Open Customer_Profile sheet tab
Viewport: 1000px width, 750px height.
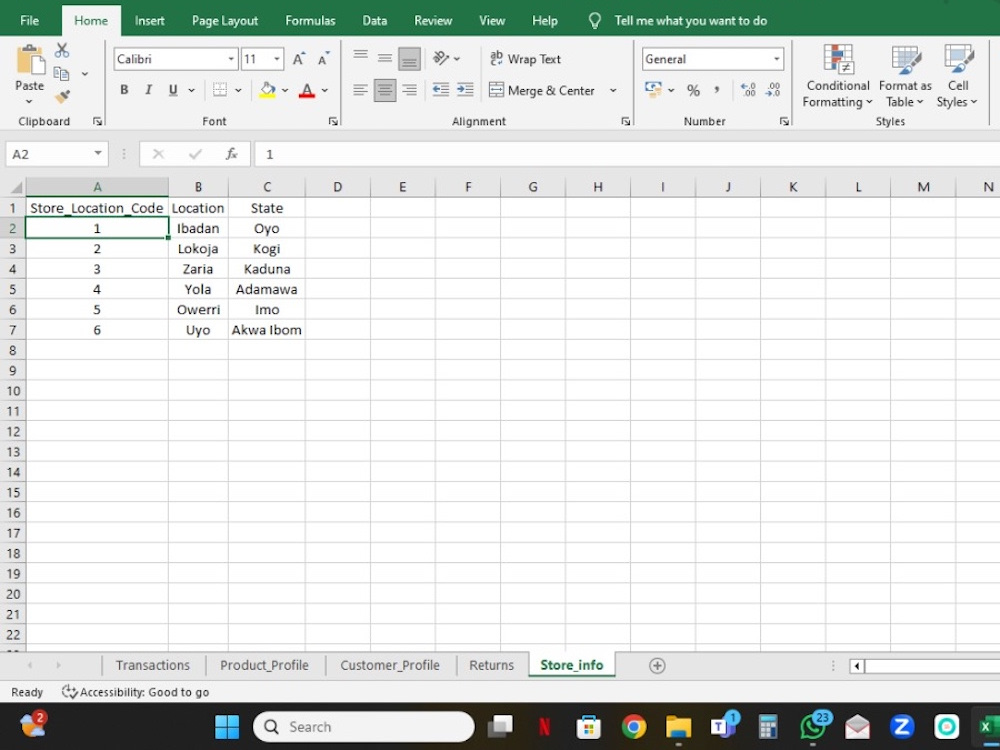point(390,665)
